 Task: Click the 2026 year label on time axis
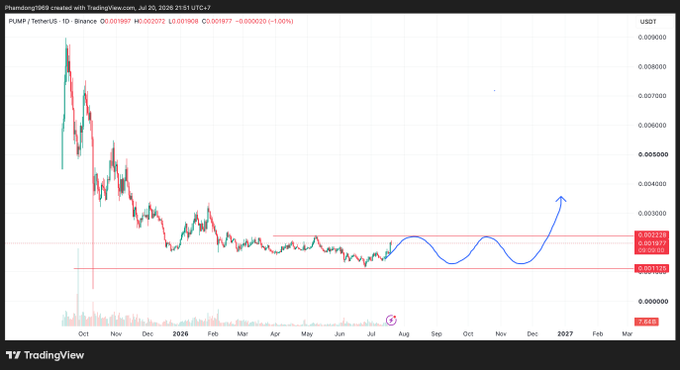(x=180, y=334)
